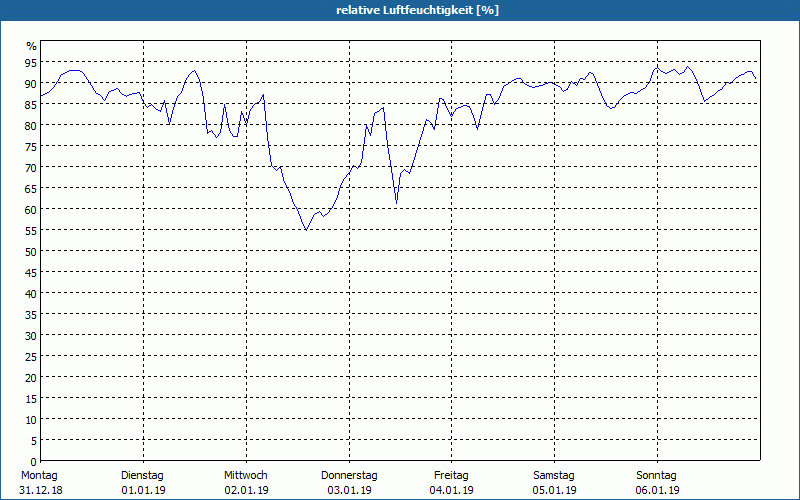800x500 pixels.
Task: Click the 30 y-axis value
Action: (31, 336)
